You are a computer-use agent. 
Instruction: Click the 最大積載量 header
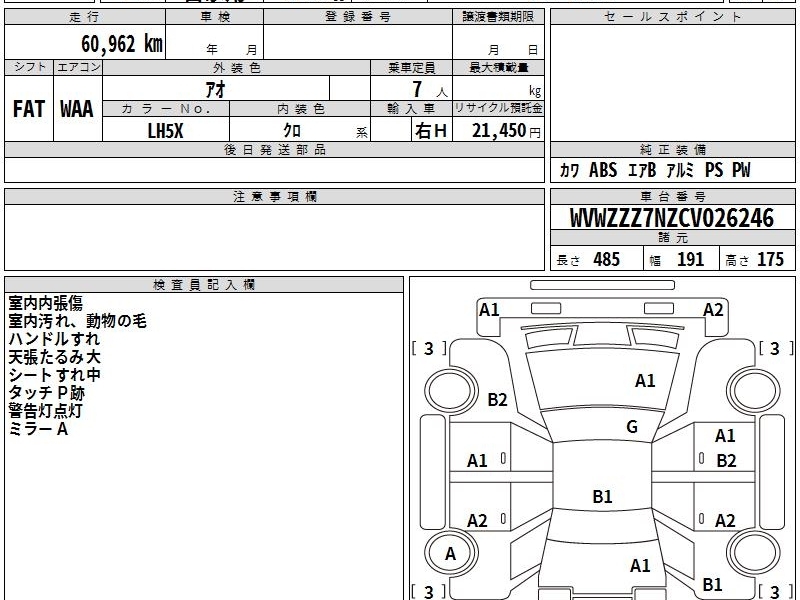(498, 68)
